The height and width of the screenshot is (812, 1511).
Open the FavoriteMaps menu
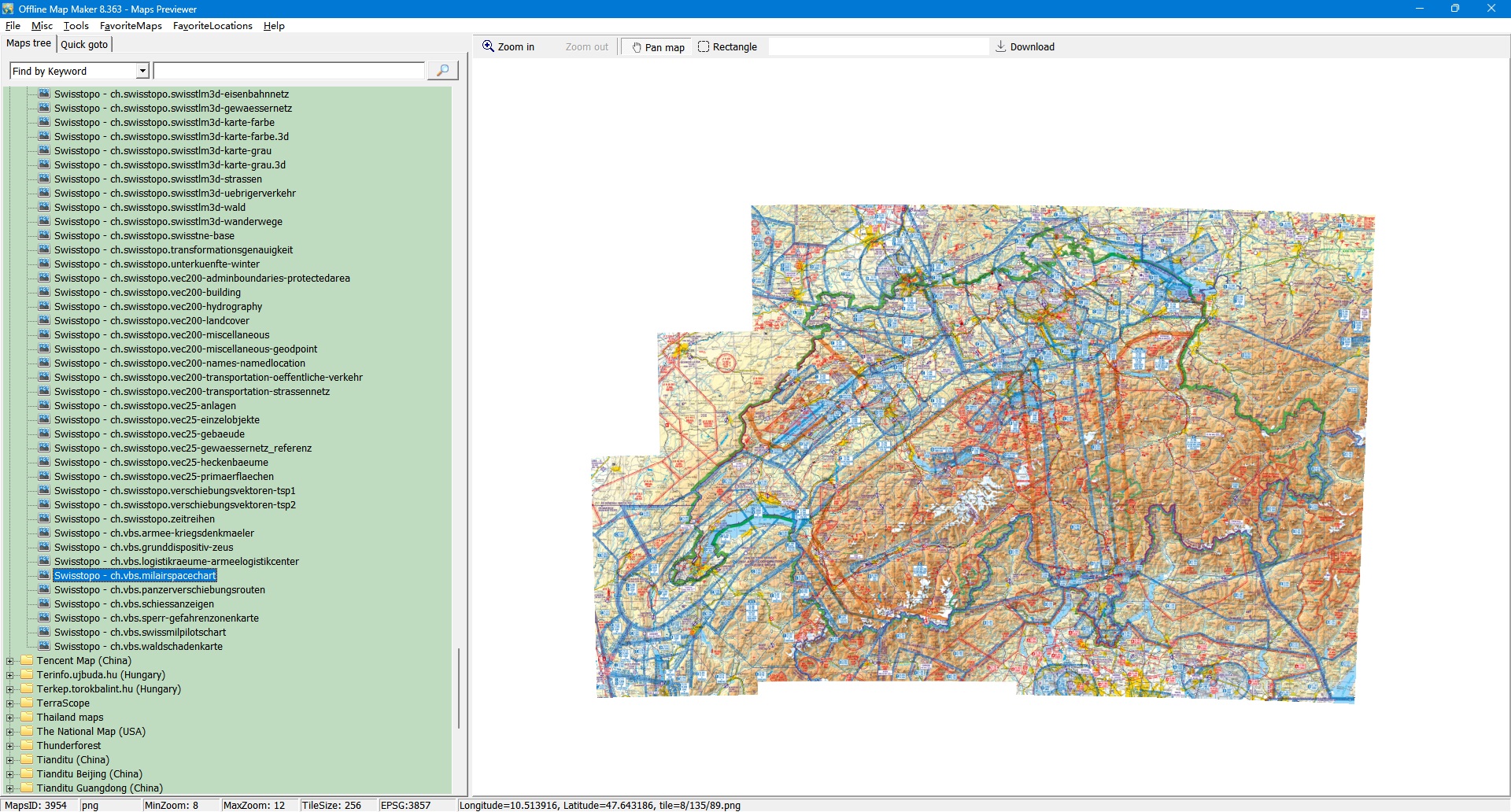131,26
